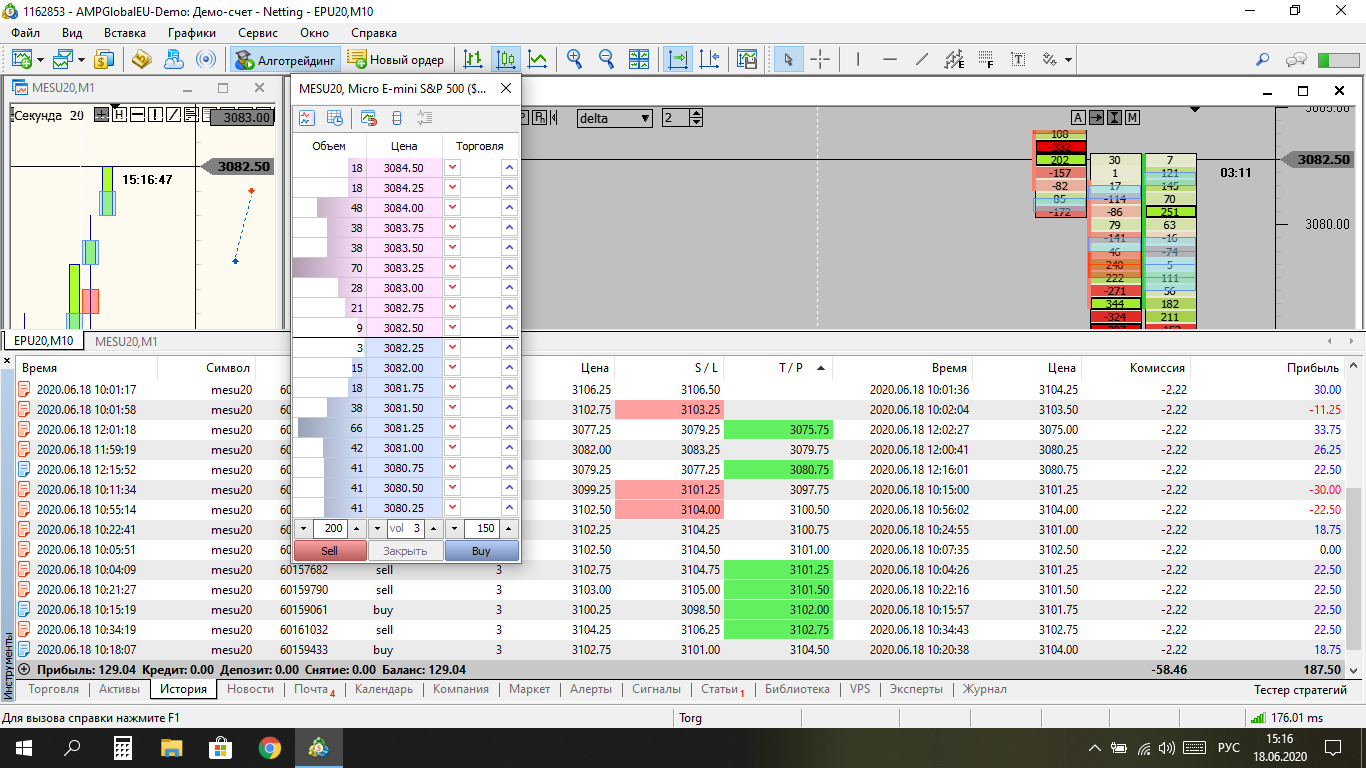The image size is (1366, 768).
Task: Click the blue buy arrow at price 3081.25
Action: coord(510,428)
